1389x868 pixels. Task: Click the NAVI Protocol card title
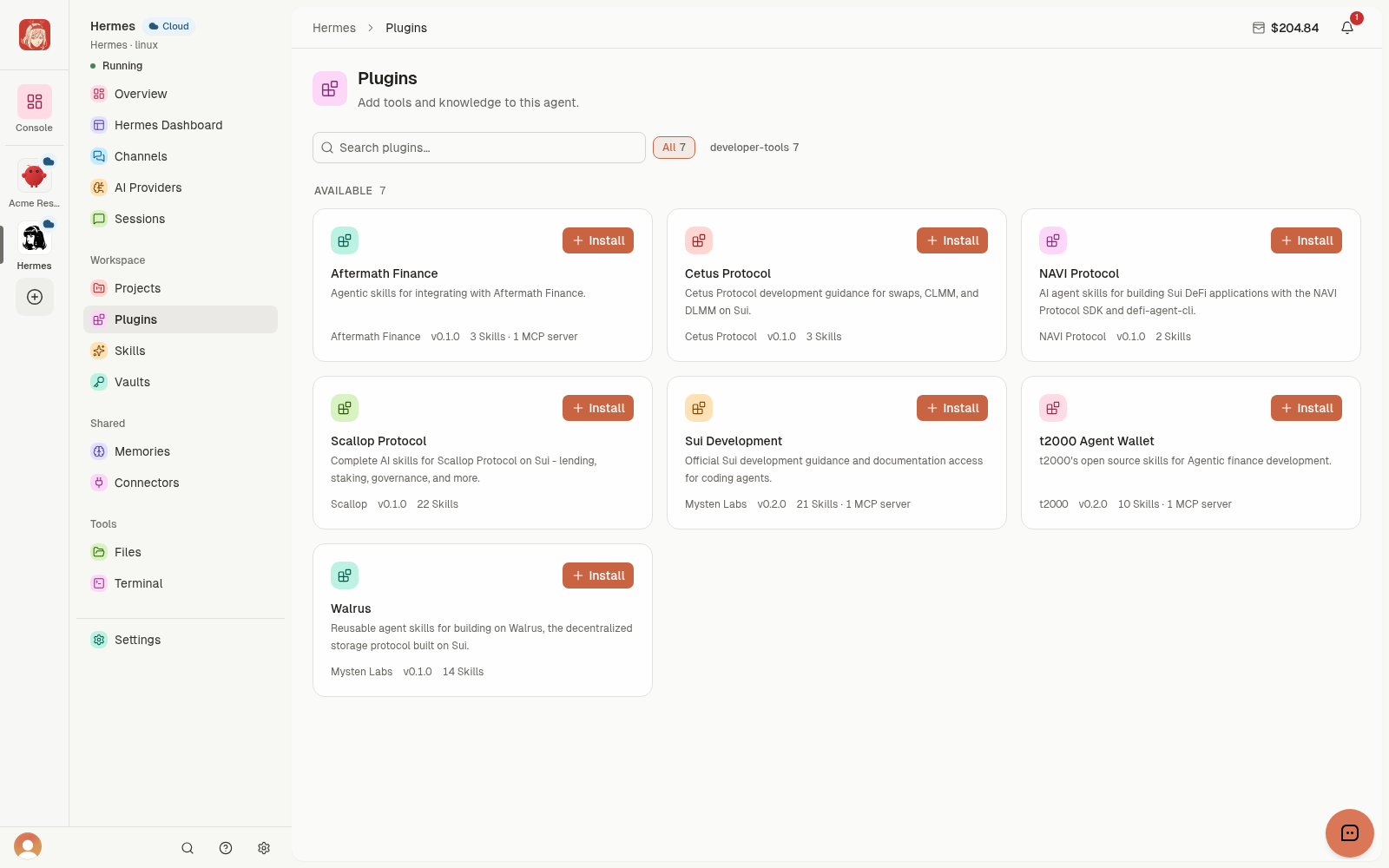1079,273
